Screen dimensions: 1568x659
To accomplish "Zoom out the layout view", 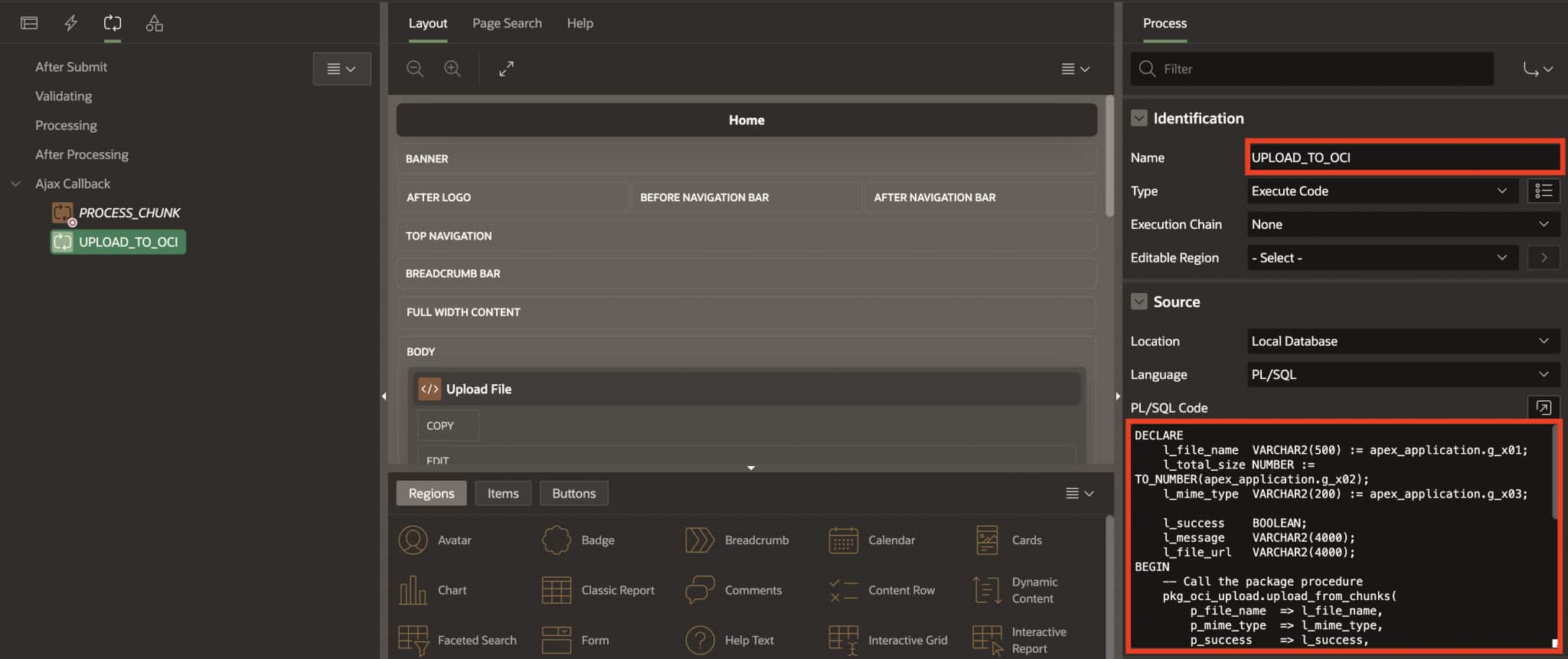I will click(415, 69).
